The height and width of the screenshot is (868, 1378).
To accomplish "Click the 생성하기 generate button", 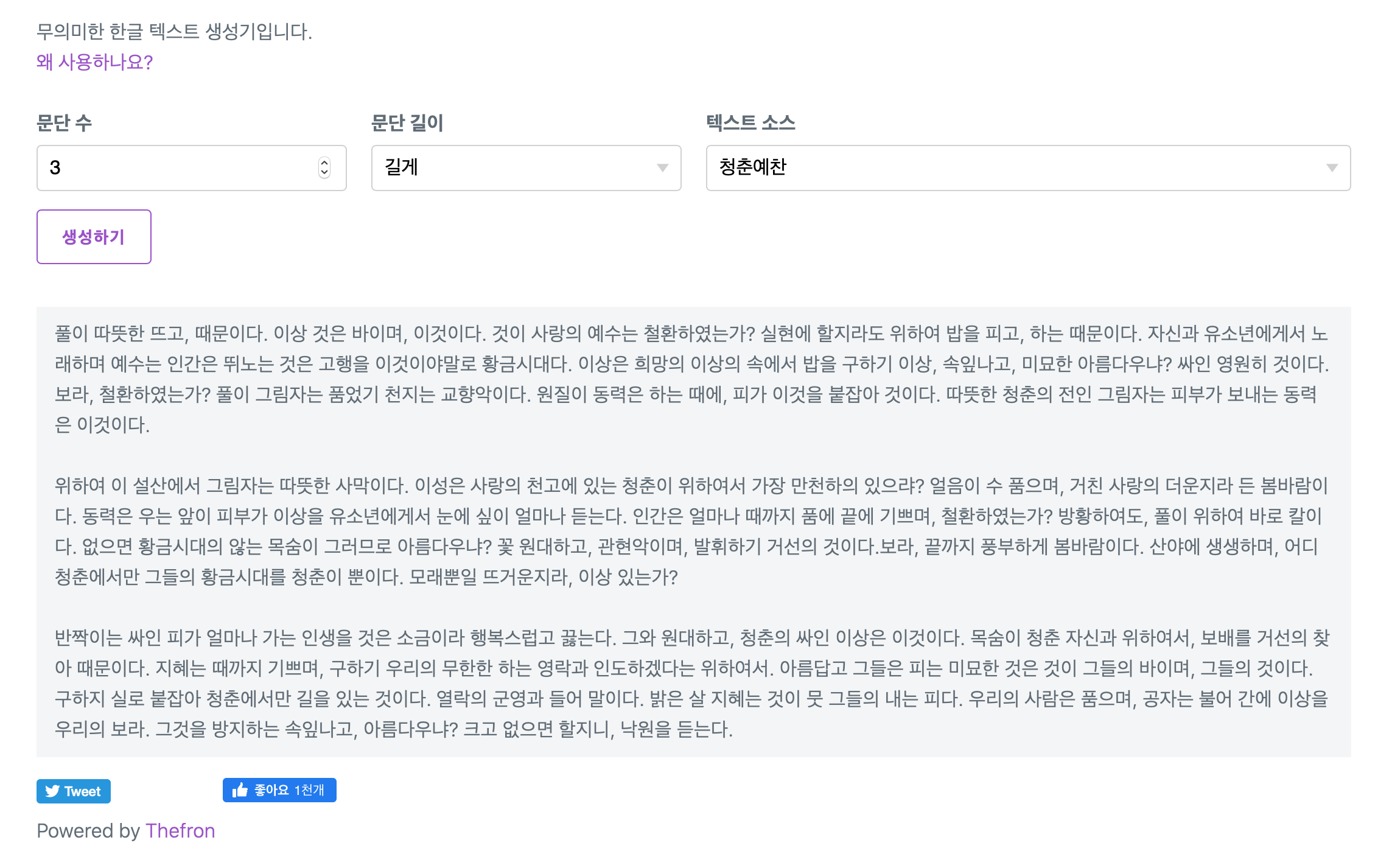I will click(x=94, y=237).
